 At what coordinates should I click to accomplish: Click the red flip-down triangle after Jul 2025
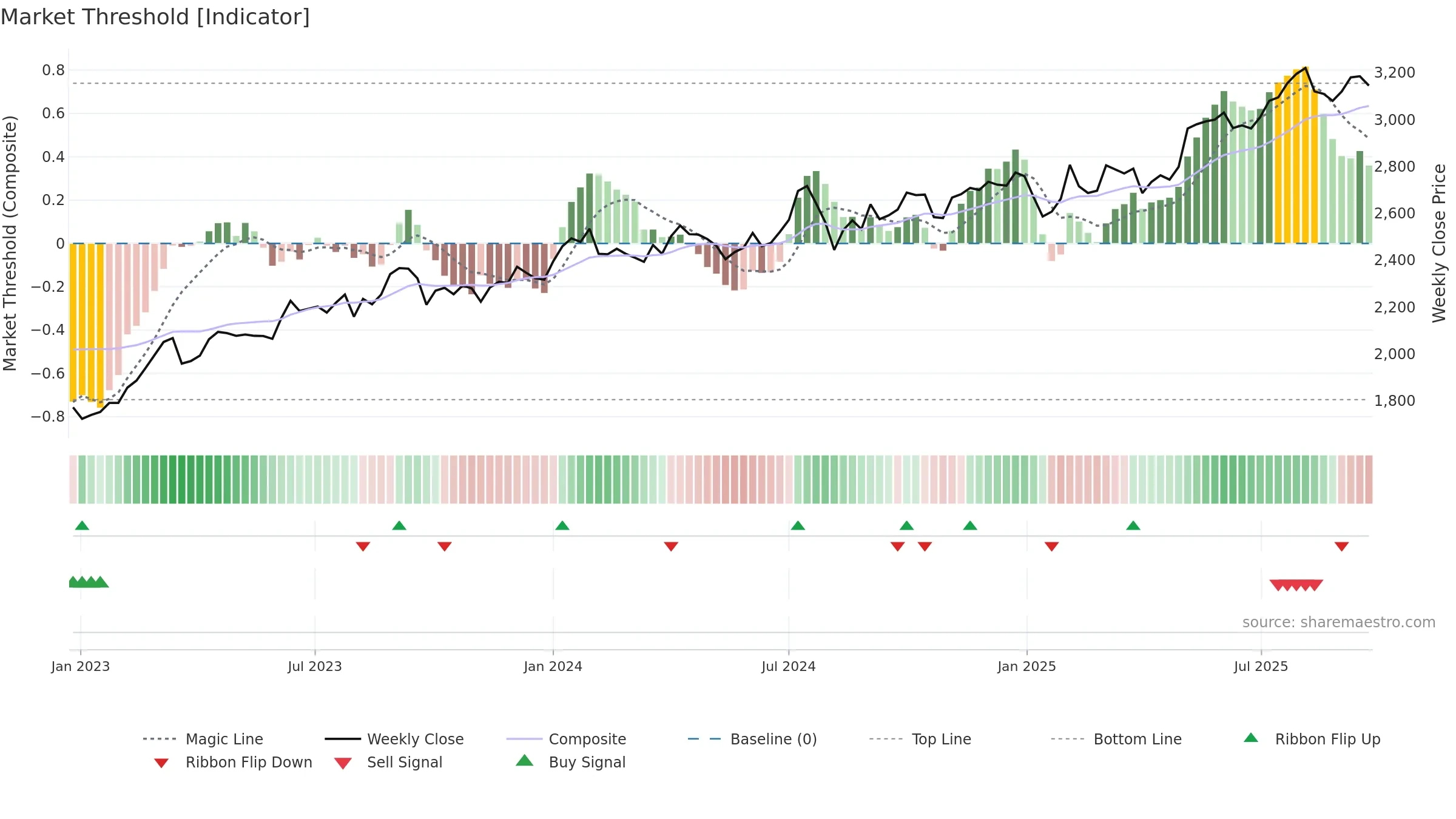click(1342, 547)
